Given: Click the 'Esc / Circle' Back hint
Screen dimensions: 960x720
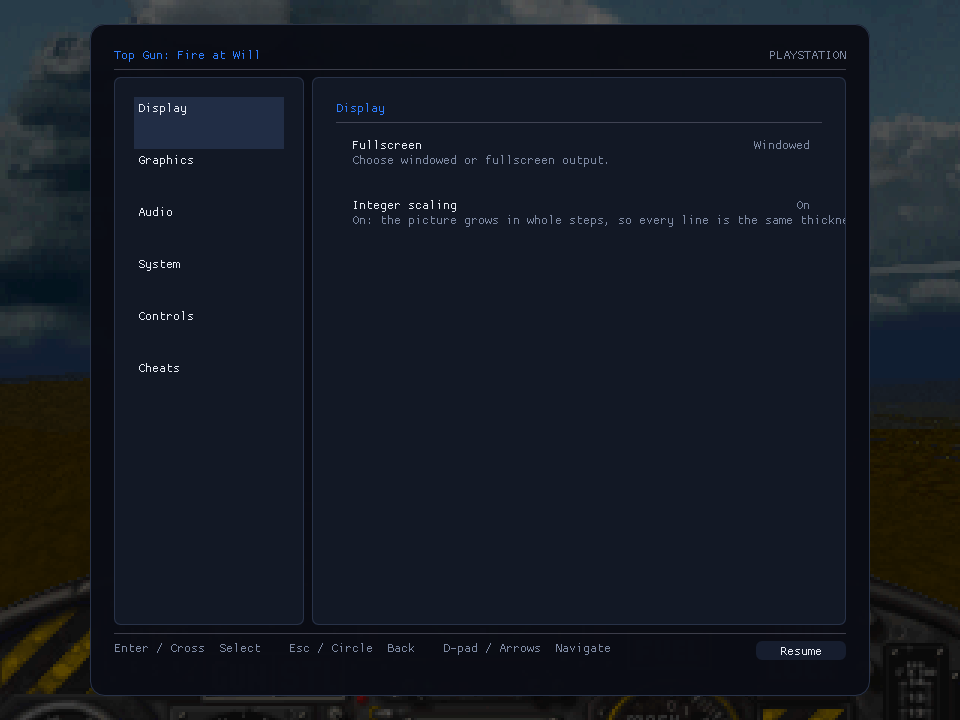Looking at the screenshot, I should point(352,648).
